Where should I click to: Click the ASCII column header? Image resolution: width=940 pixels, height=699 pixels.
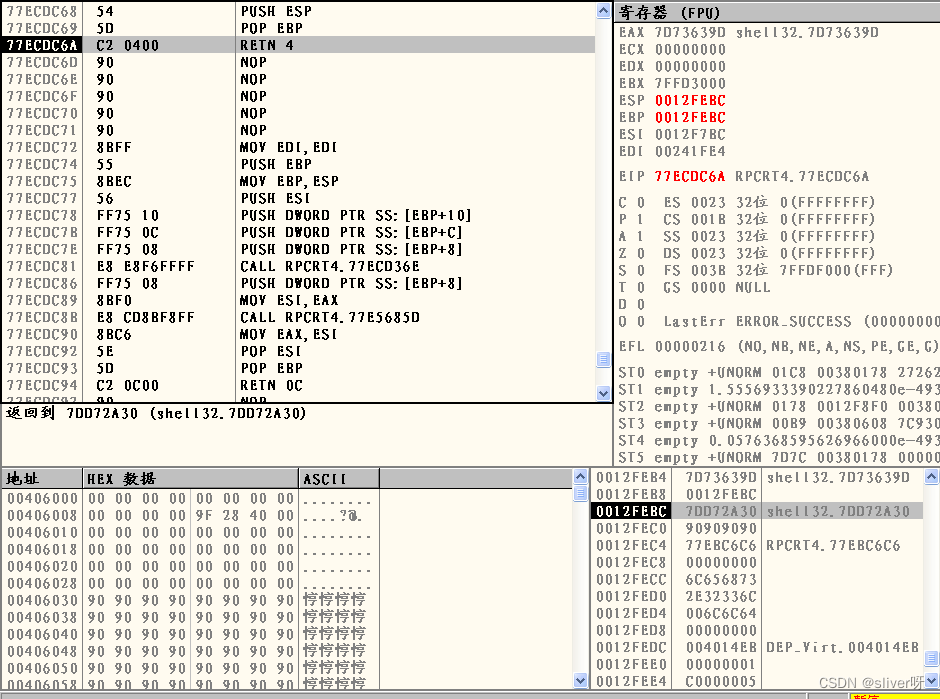pos(323,480)
